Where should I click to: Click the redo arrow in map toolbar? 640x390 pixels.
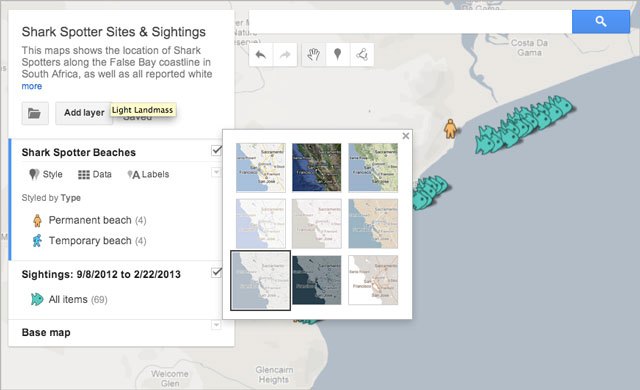point(285,55)
